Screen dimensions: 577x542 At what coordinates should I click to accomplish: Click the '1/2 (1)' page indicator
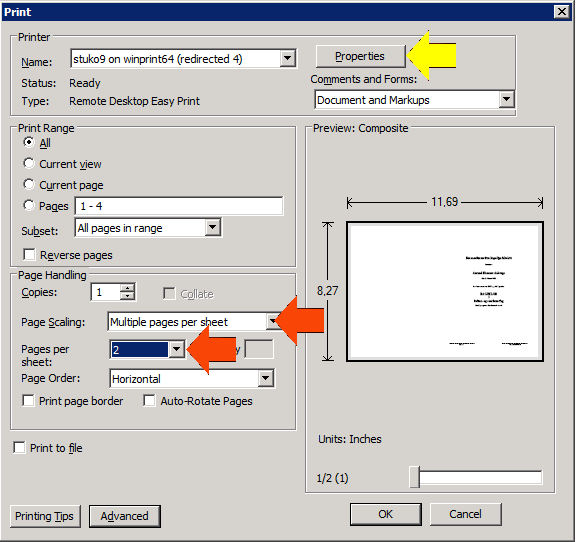coord(332,478)
